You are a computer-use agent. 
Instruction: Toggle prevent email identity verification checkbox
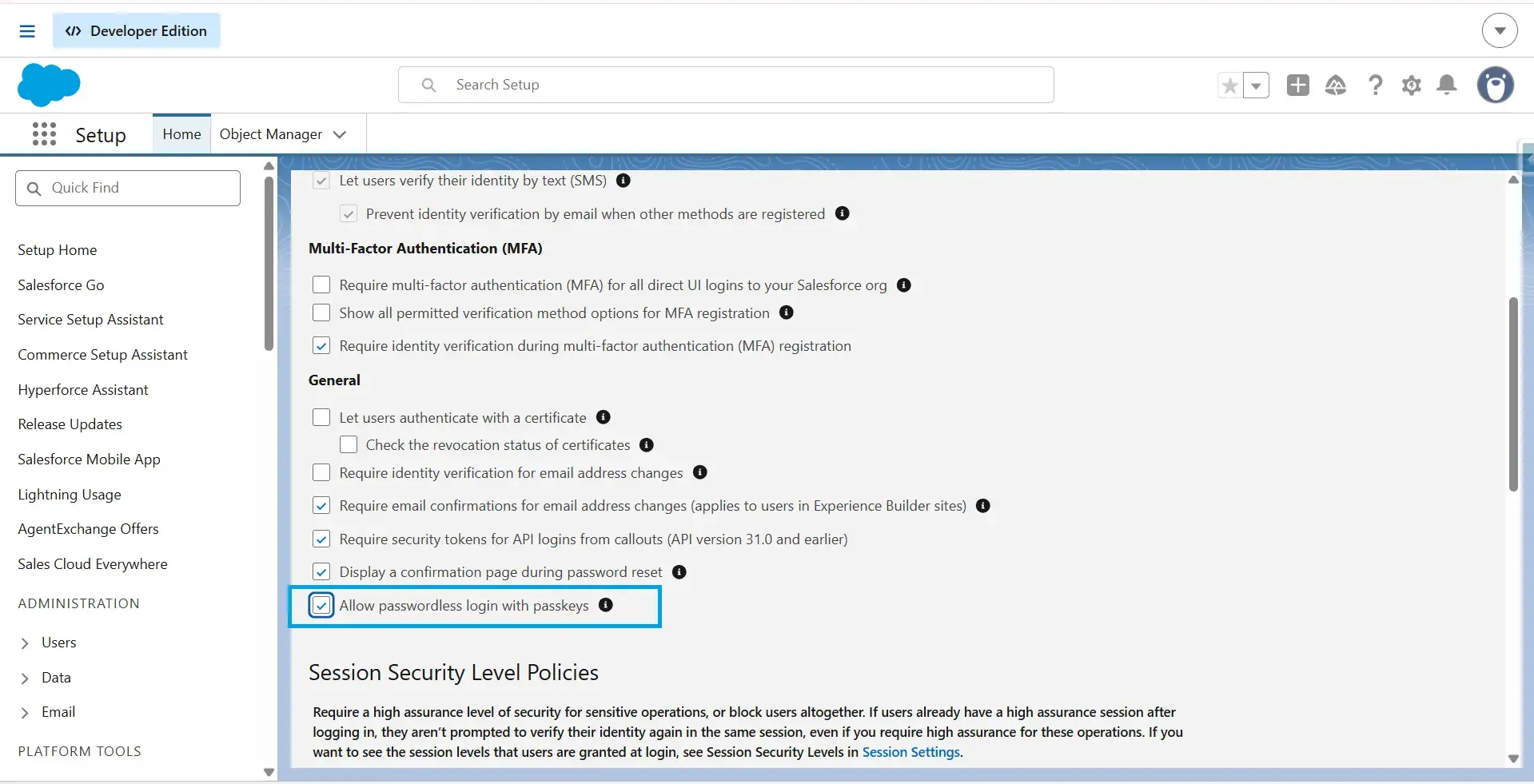click(x=349, y=214)
